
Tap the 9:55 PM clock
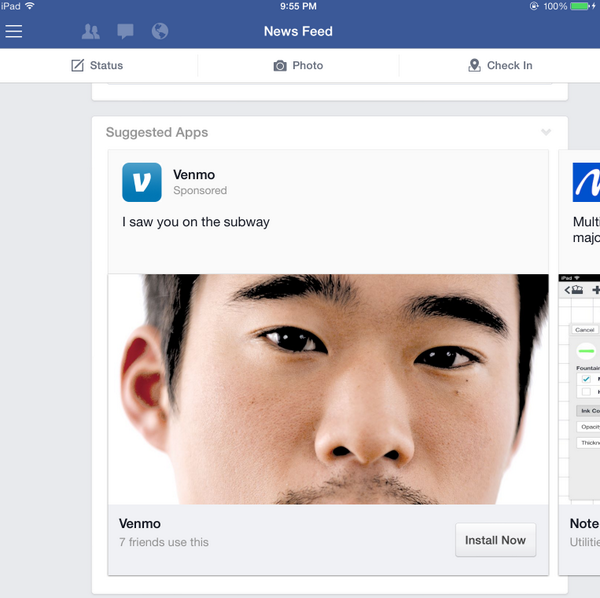tap(298, 6)
